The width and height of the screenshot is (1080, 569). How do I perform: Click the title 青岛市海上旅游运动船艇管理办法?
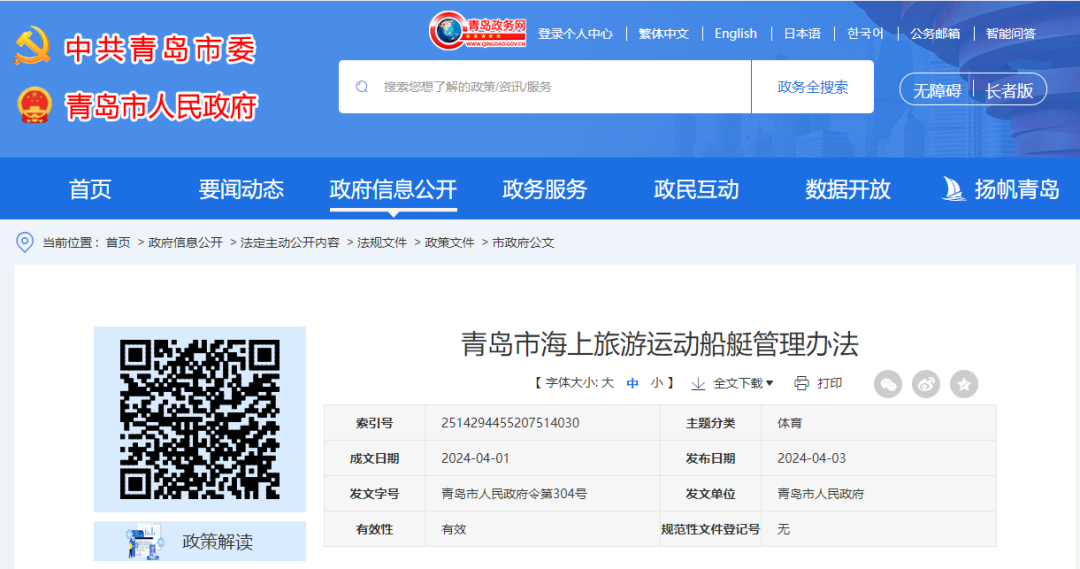pos(660,344)
